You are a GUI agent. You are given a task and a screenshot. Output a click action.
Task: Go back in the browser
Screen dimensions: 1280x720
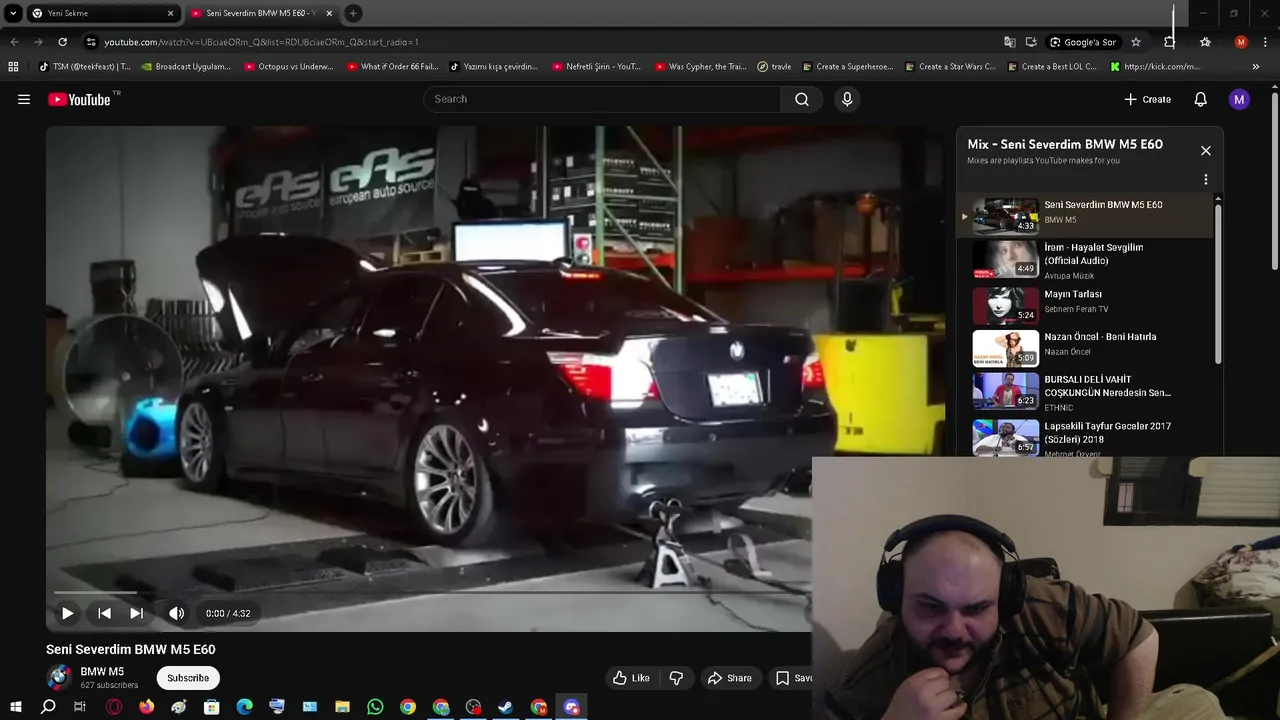pos(14,42)
